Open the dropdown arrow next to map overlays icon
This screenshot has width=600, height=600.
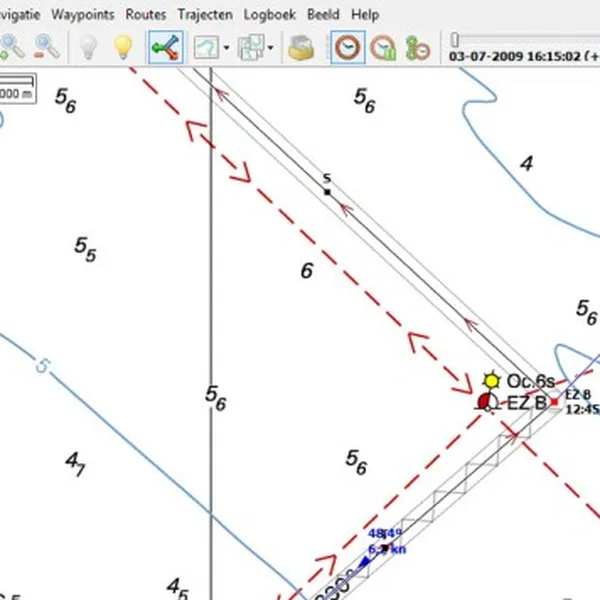(271, 47)
